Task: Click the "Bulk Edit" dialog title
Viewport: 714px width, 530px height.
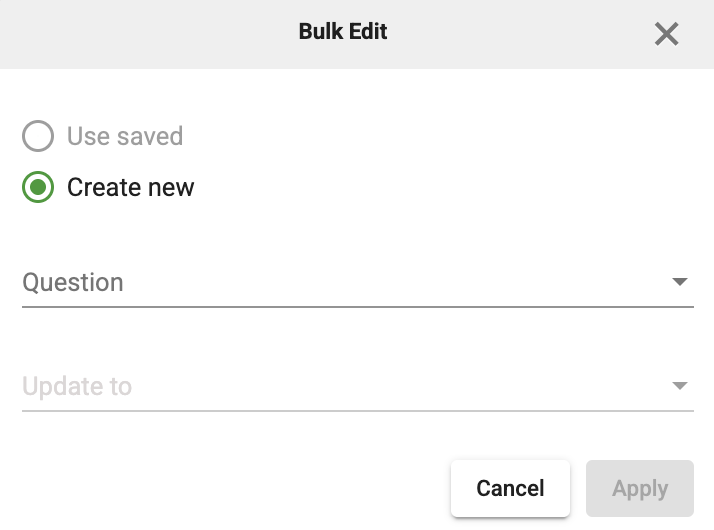Action: tap(343, 31)
